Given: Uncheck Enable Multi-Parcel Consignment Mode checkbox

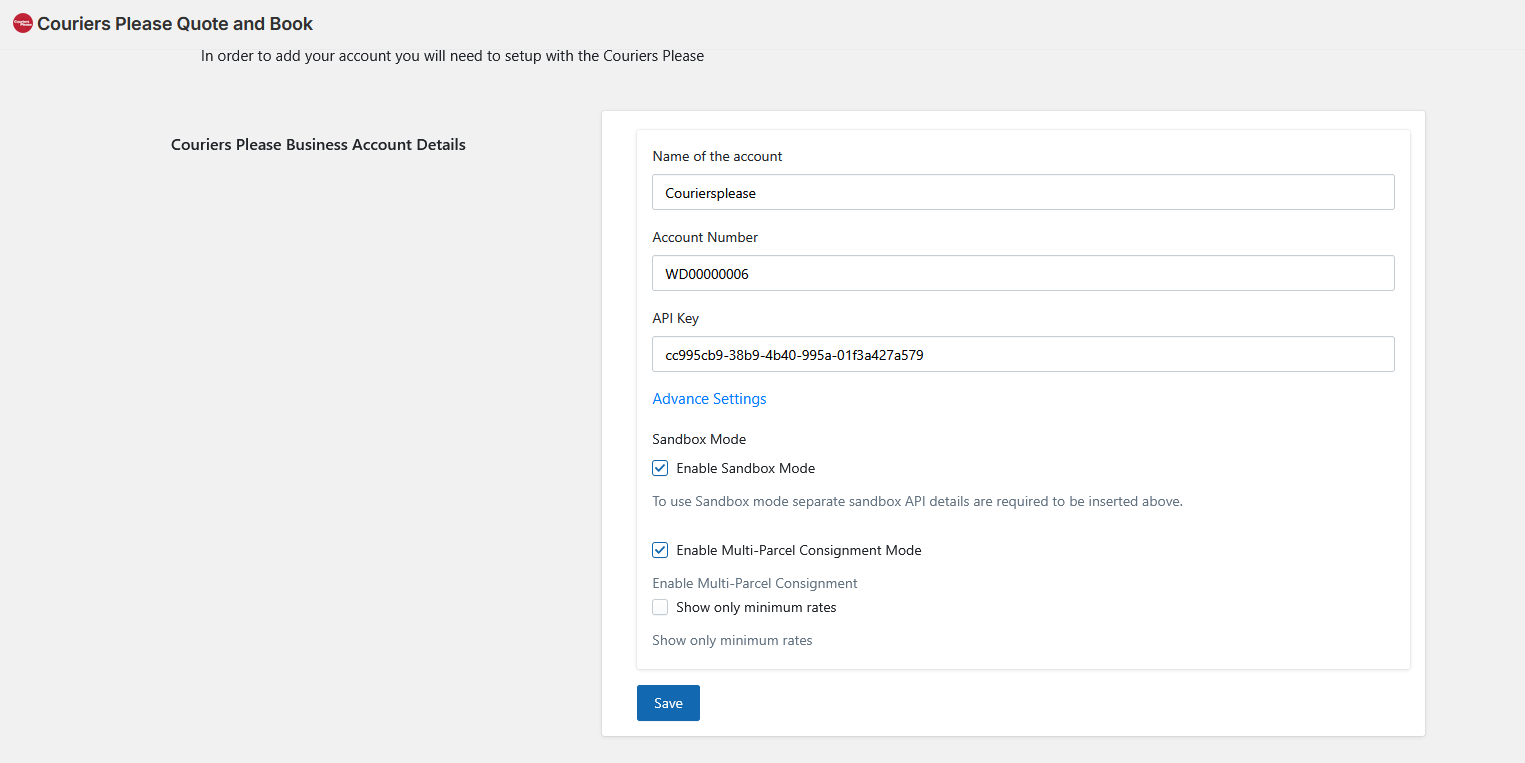Looking at the screenshot, I should [x=660, y=550].
